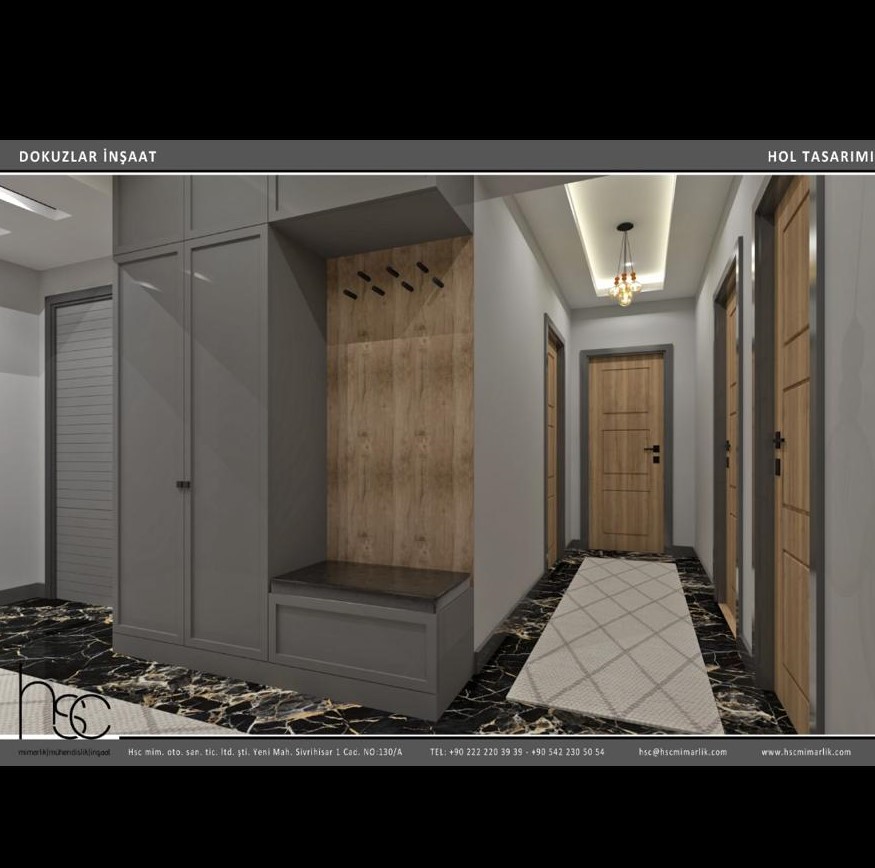Click the black handle on center hallway door

tap(654, 450)
